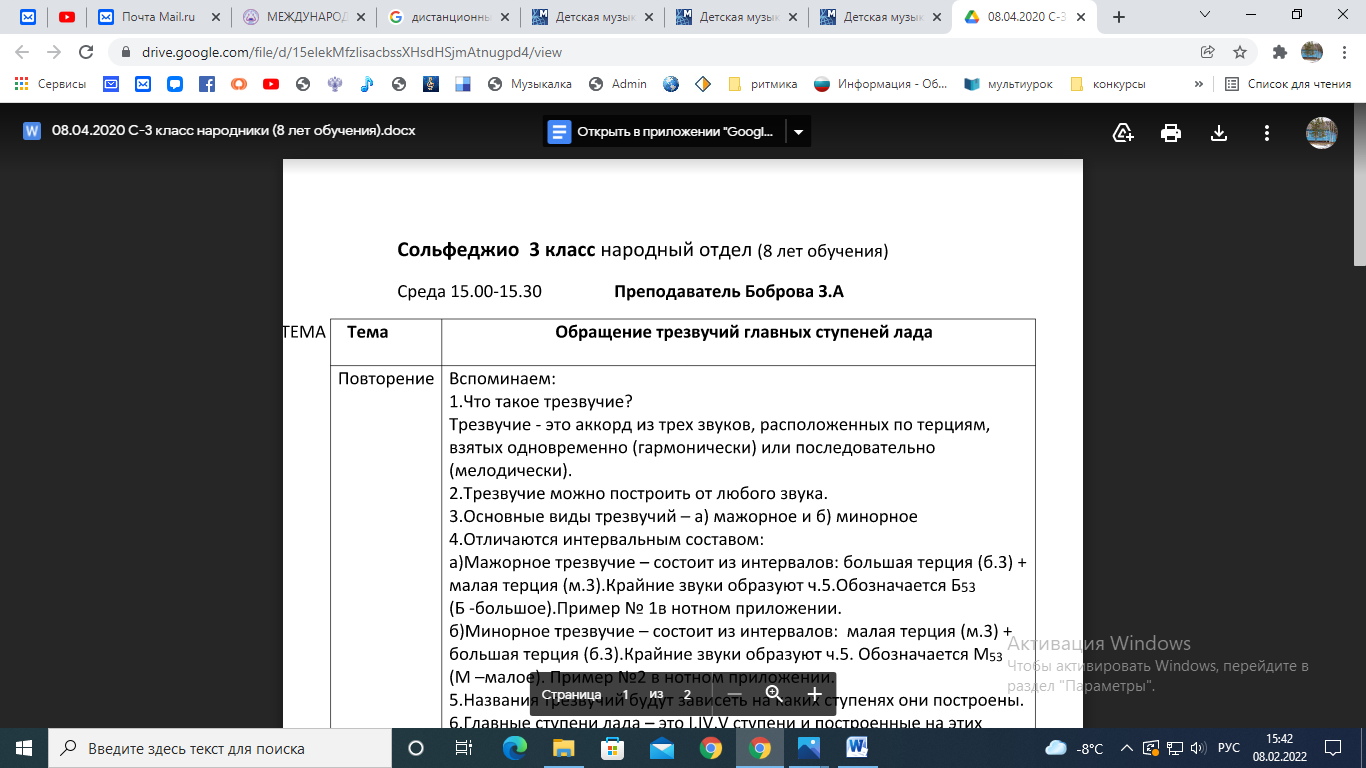Open the blue music note bookmark icon
1366x768 pixels.
[x=366, y=84]
